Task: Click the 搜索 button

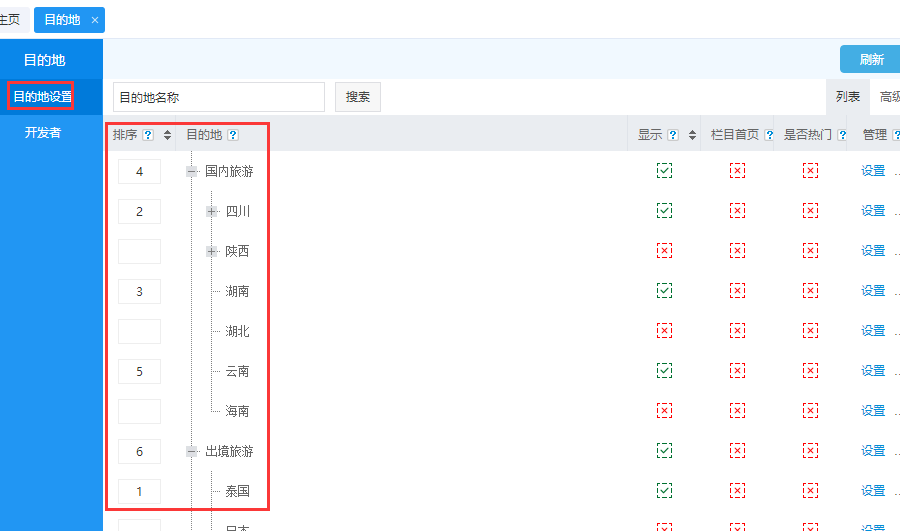Action: pos(357,97)
